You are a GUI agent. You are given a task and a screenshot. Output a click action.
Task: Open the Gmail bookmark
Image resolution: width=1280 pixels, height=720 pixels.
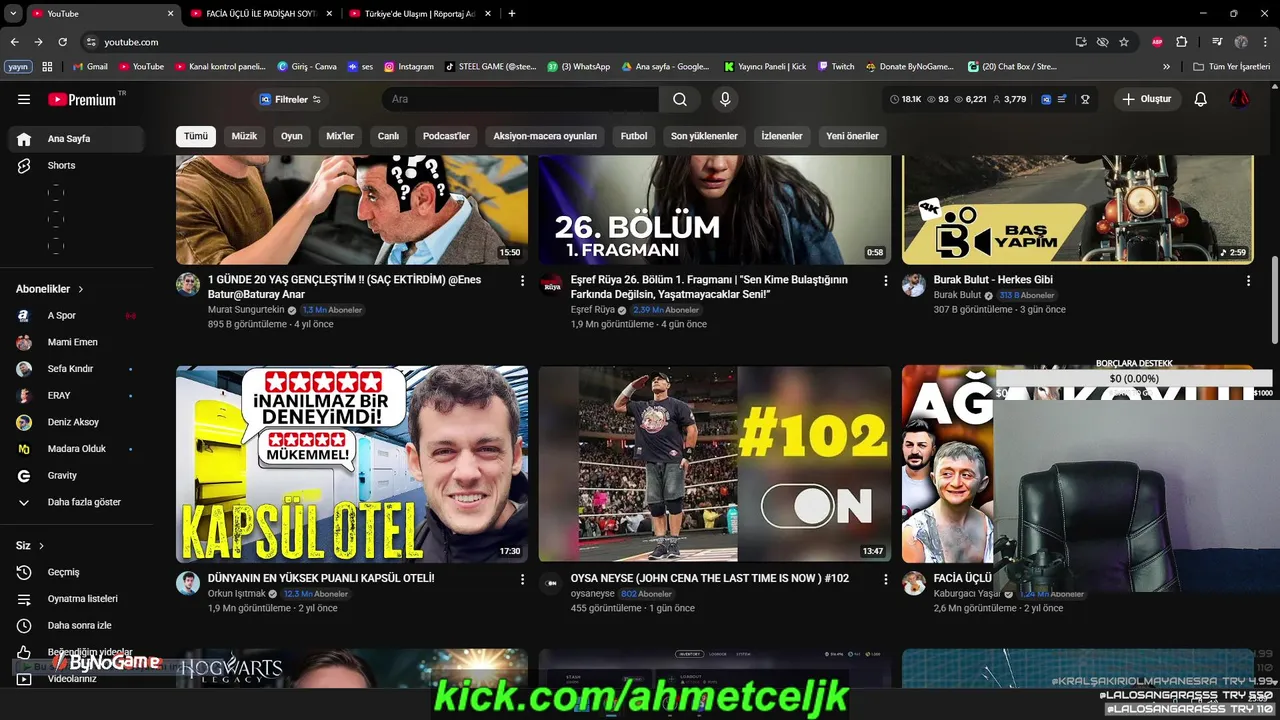90,67
